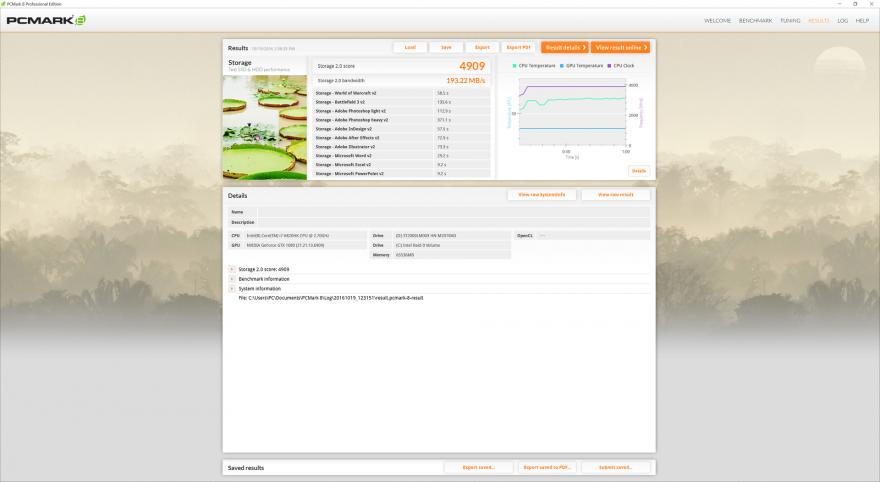880x482 pixels.
Task: Click in the Name field
Action: click(453, 212)
